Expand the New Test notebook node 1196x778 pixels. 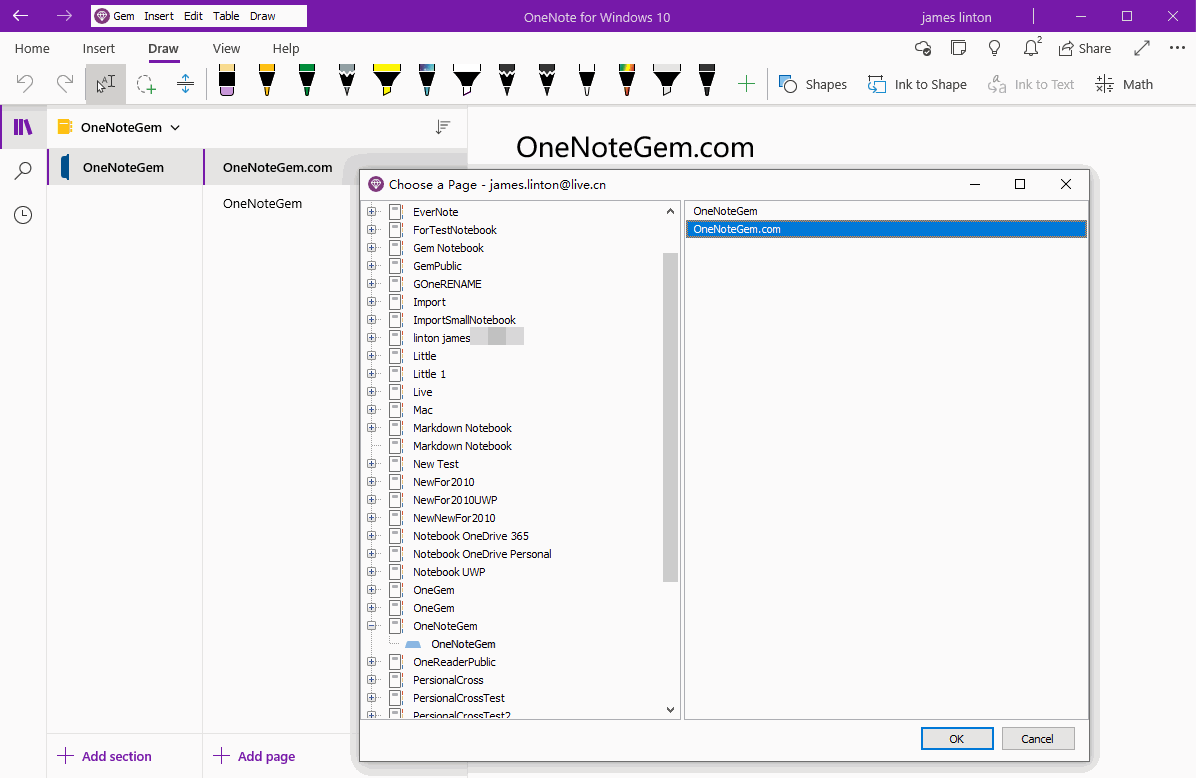[x=371, y=464]
